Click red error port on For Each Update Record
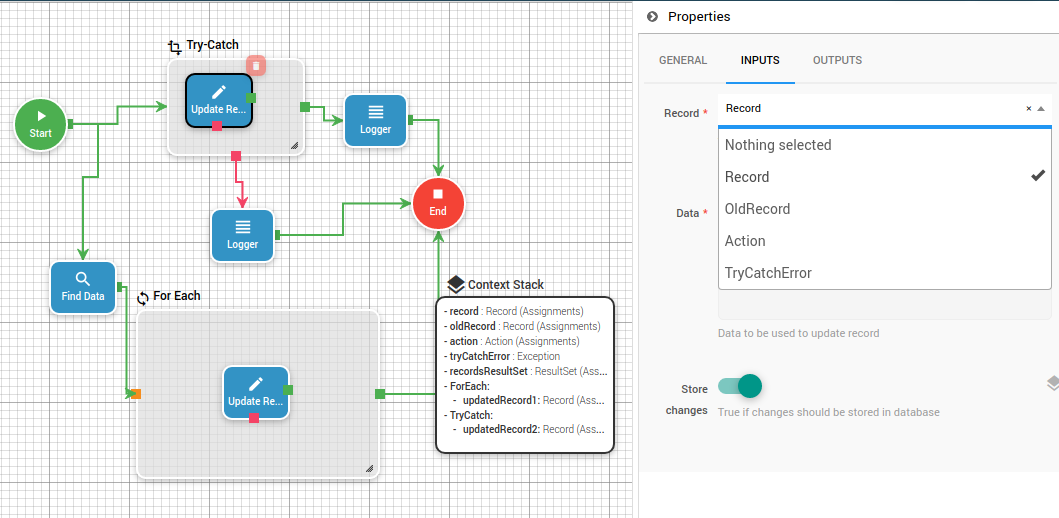The height and width of the screenshot is (518, 1059). tap(254, 418)
